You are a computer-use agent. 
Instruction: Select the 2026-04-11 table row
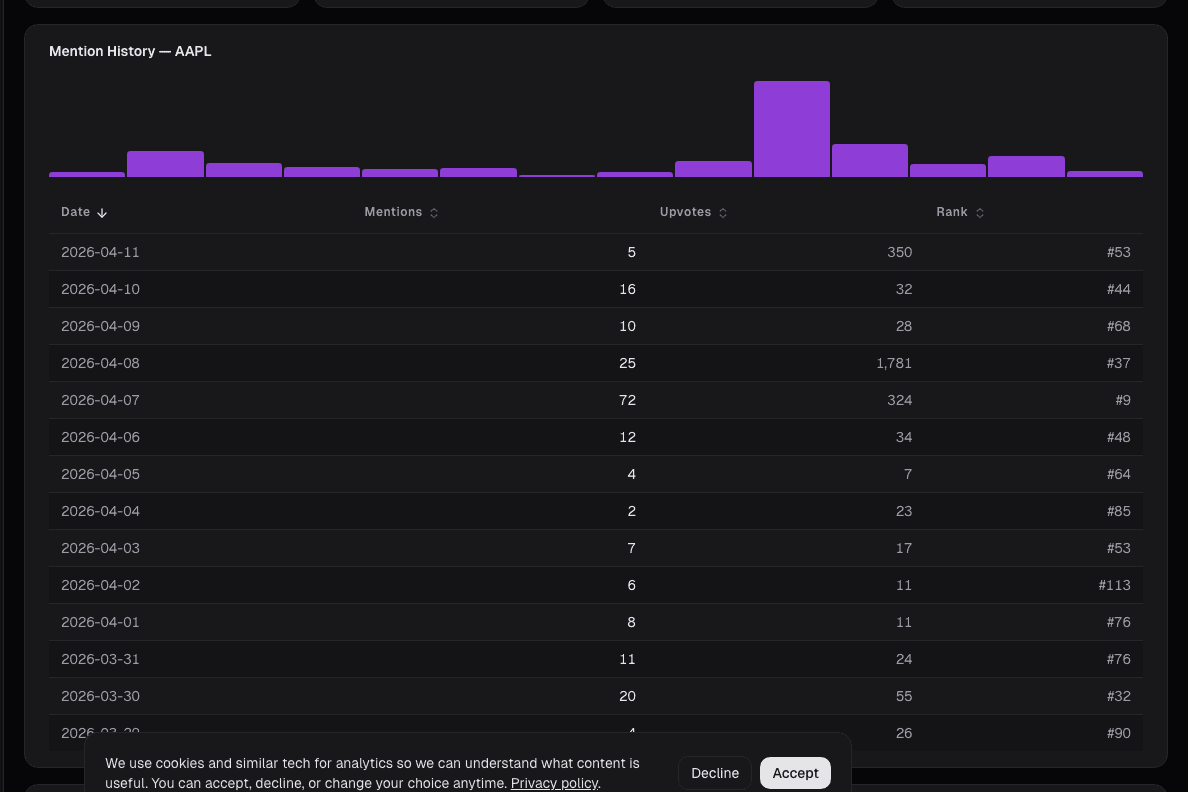pos(595,252)
